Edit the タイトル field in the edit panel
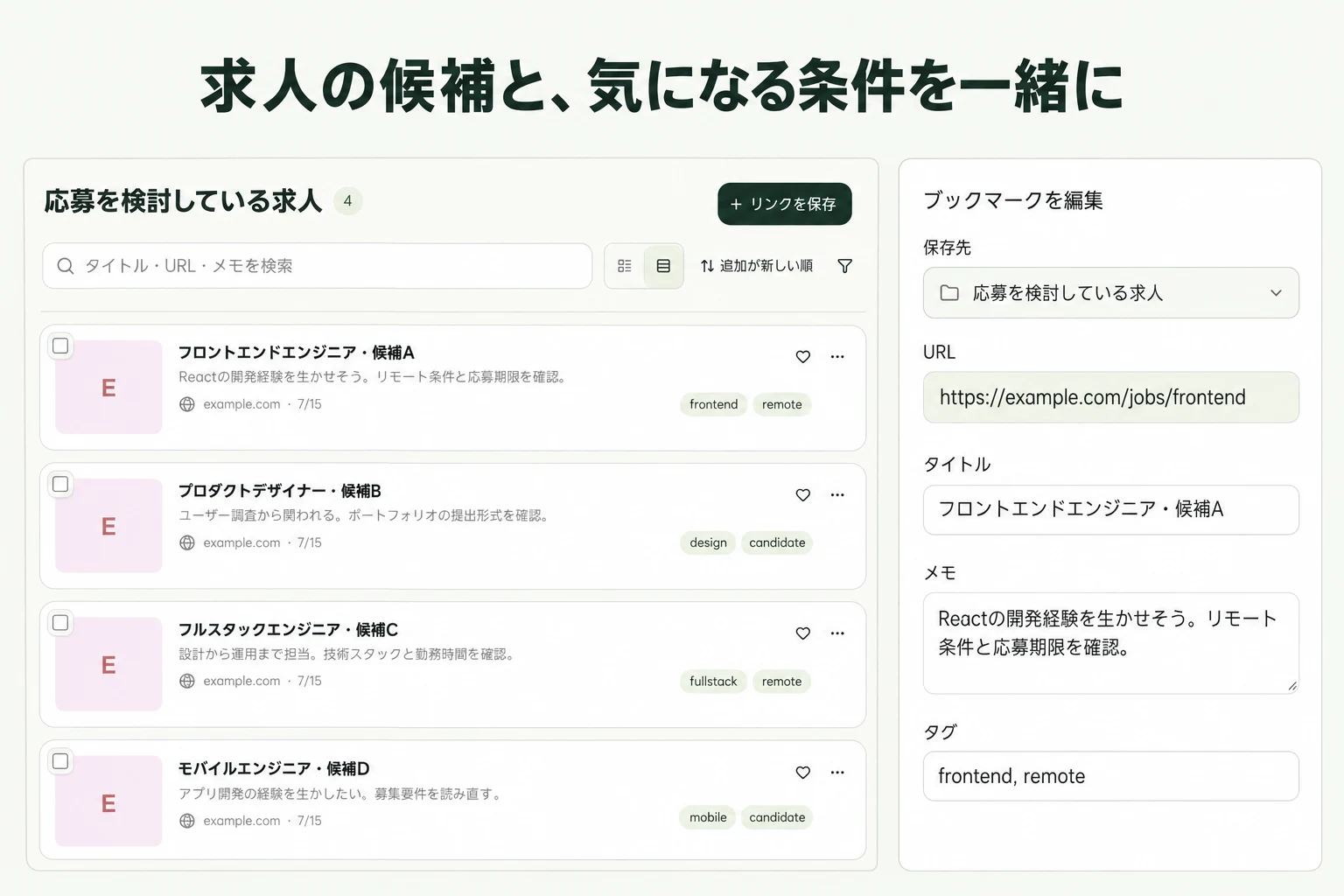1344x896 pixels. point(1110,509)
